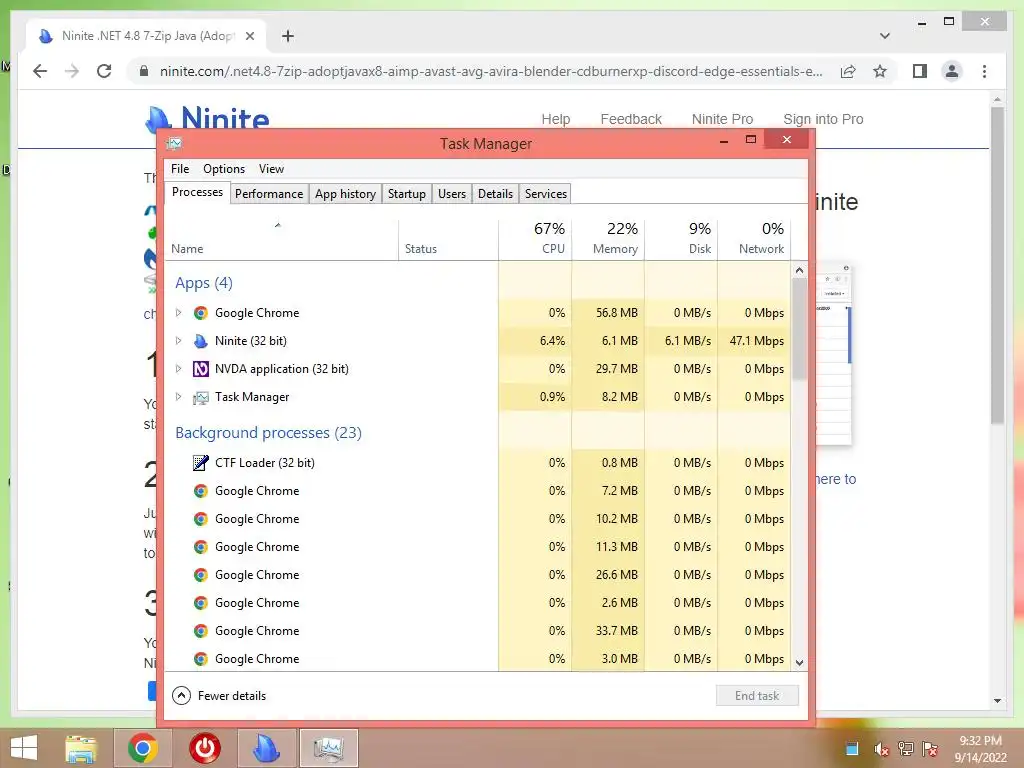Screen dimensions: 1024x768
Task: Bookmark this page with the star icon
Action: click(x=880, y=71)
